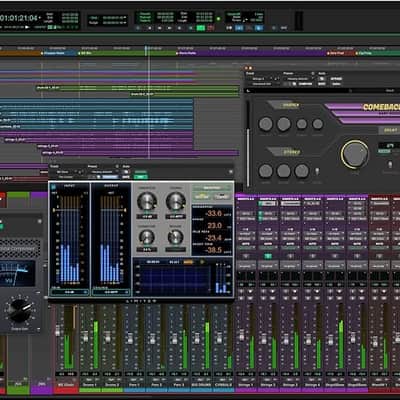Click fourth small knob in Comeback top row

(x=318, y=124)
